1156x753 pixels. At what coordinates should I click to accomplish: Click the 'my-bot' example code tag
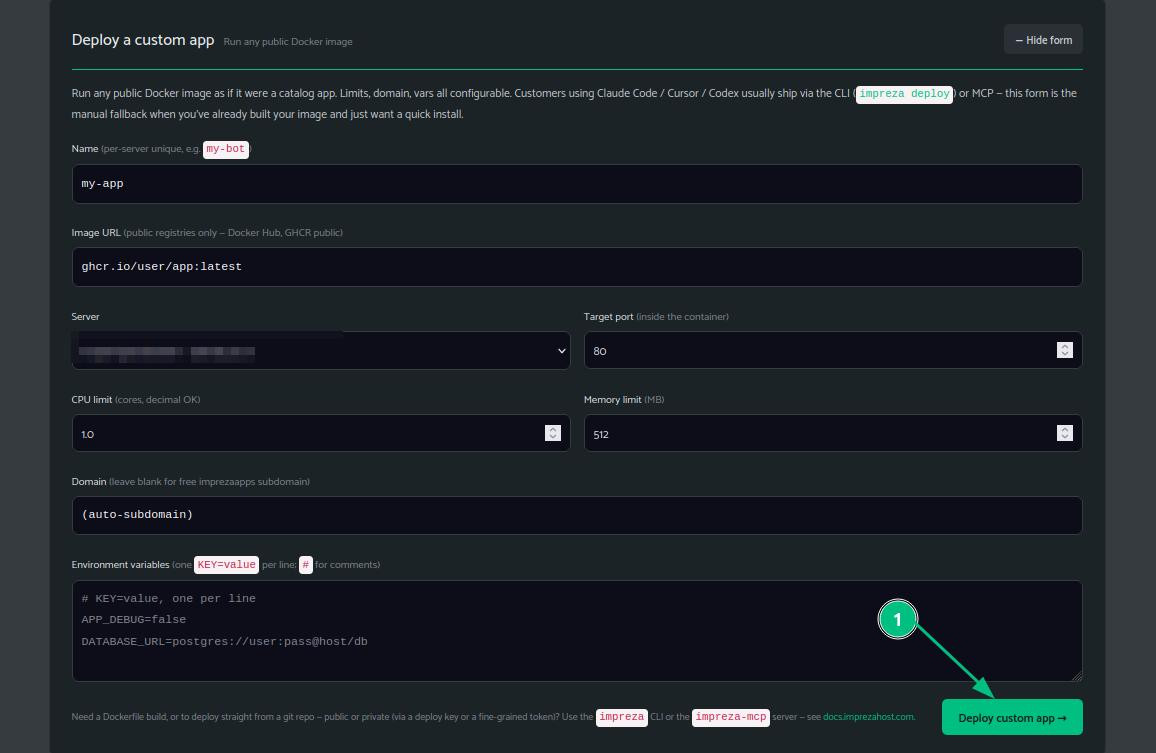(226, 149)
